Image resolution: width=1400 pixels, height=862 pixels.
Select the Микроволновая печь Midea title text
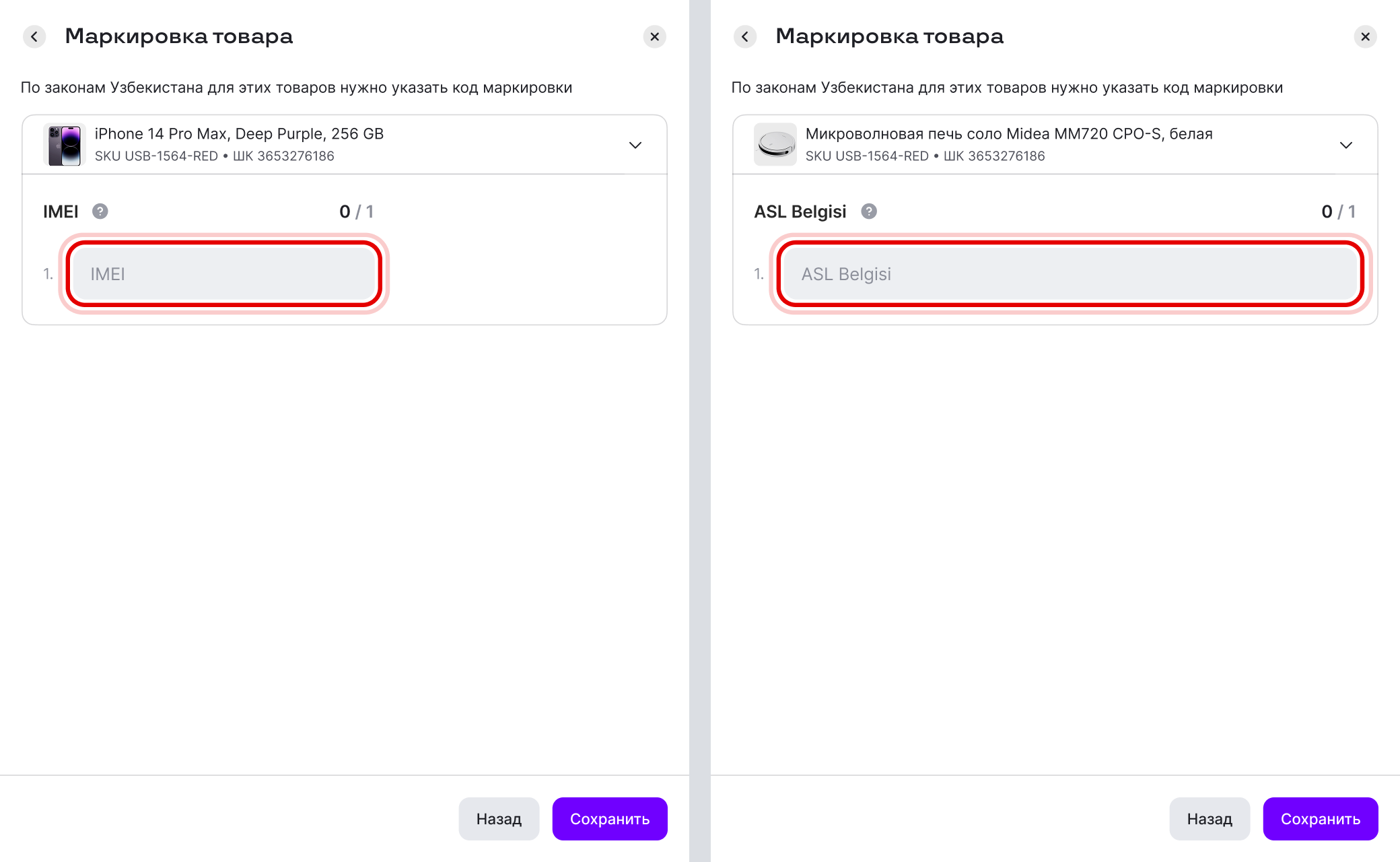click(1009, 134)
